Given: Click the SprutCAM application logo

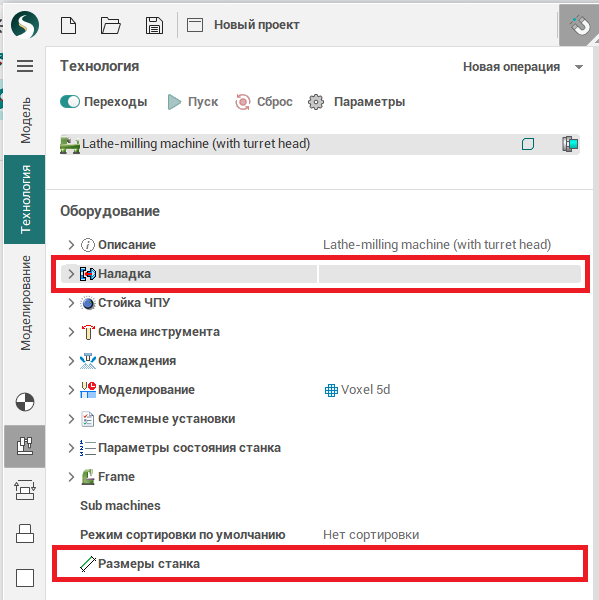Looking at the screenshot, I should click(x=25, y=25).
